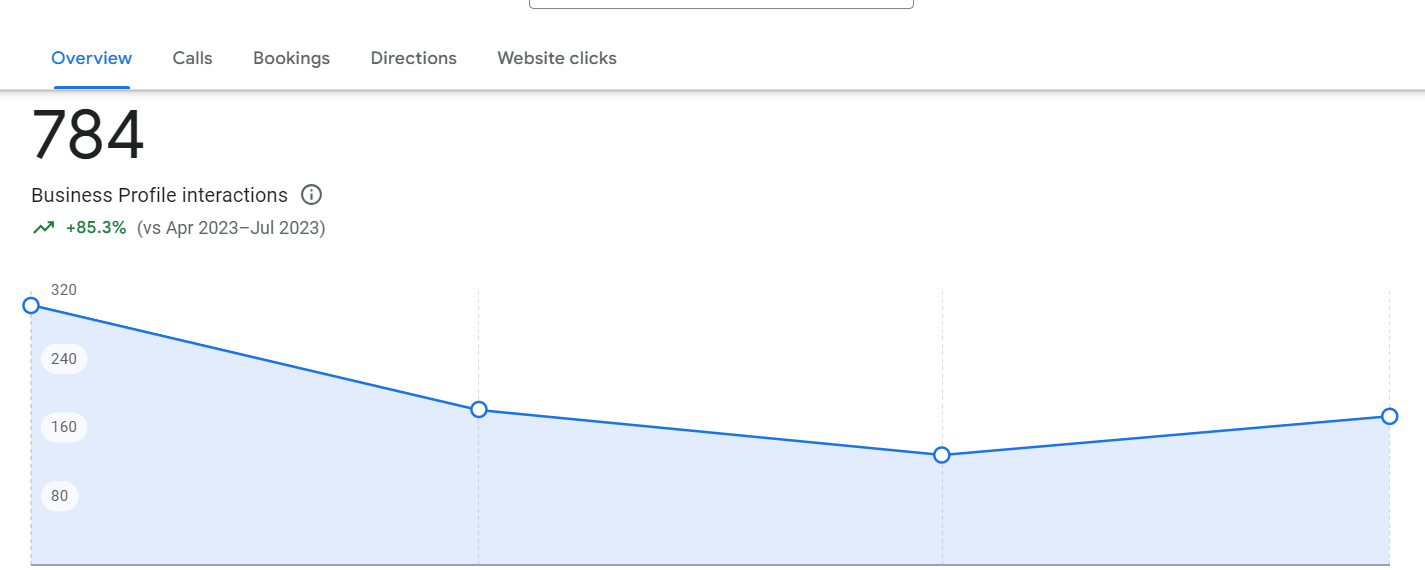Viewport: 1425px width, 570px height.
Task: Click the Business Profile interactions label
Action: tap(159, 195)
